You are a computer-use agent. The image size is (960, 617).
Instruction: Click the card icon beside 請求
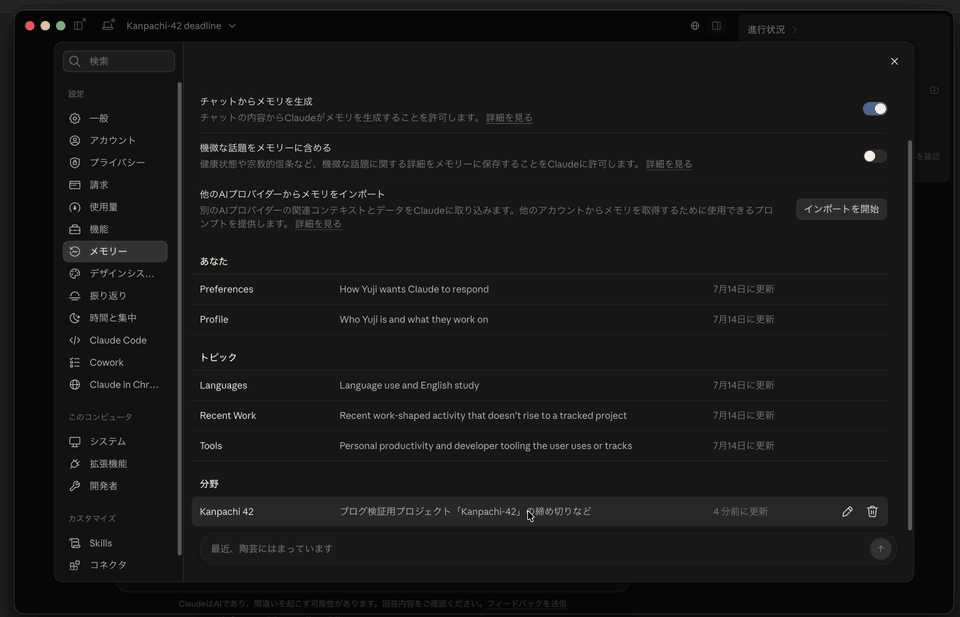point(75,185)
